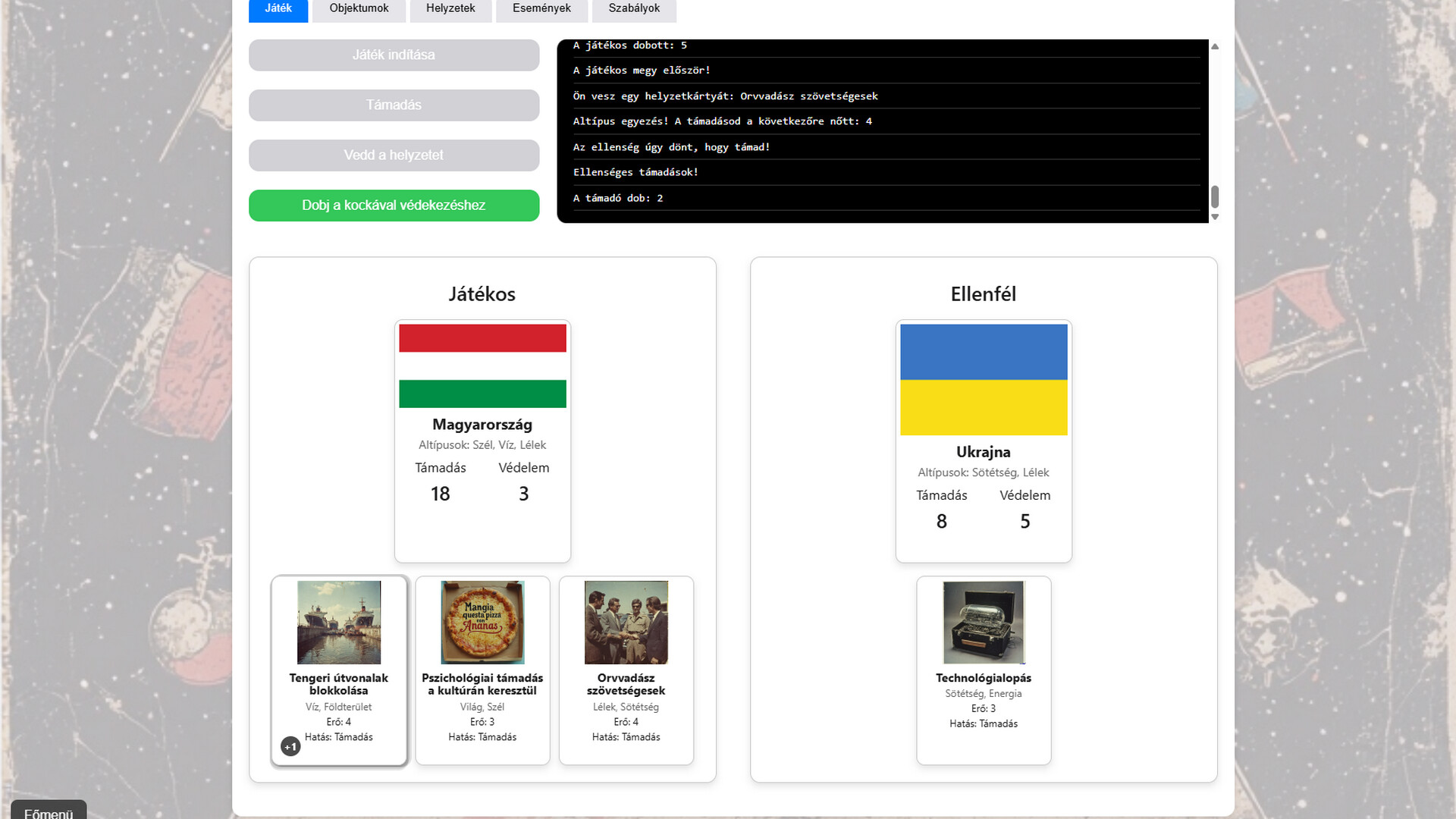This screenshot has height=819, width=1456.
Task: Click the Játék indítása button
Action: click(x=394, y=55)
